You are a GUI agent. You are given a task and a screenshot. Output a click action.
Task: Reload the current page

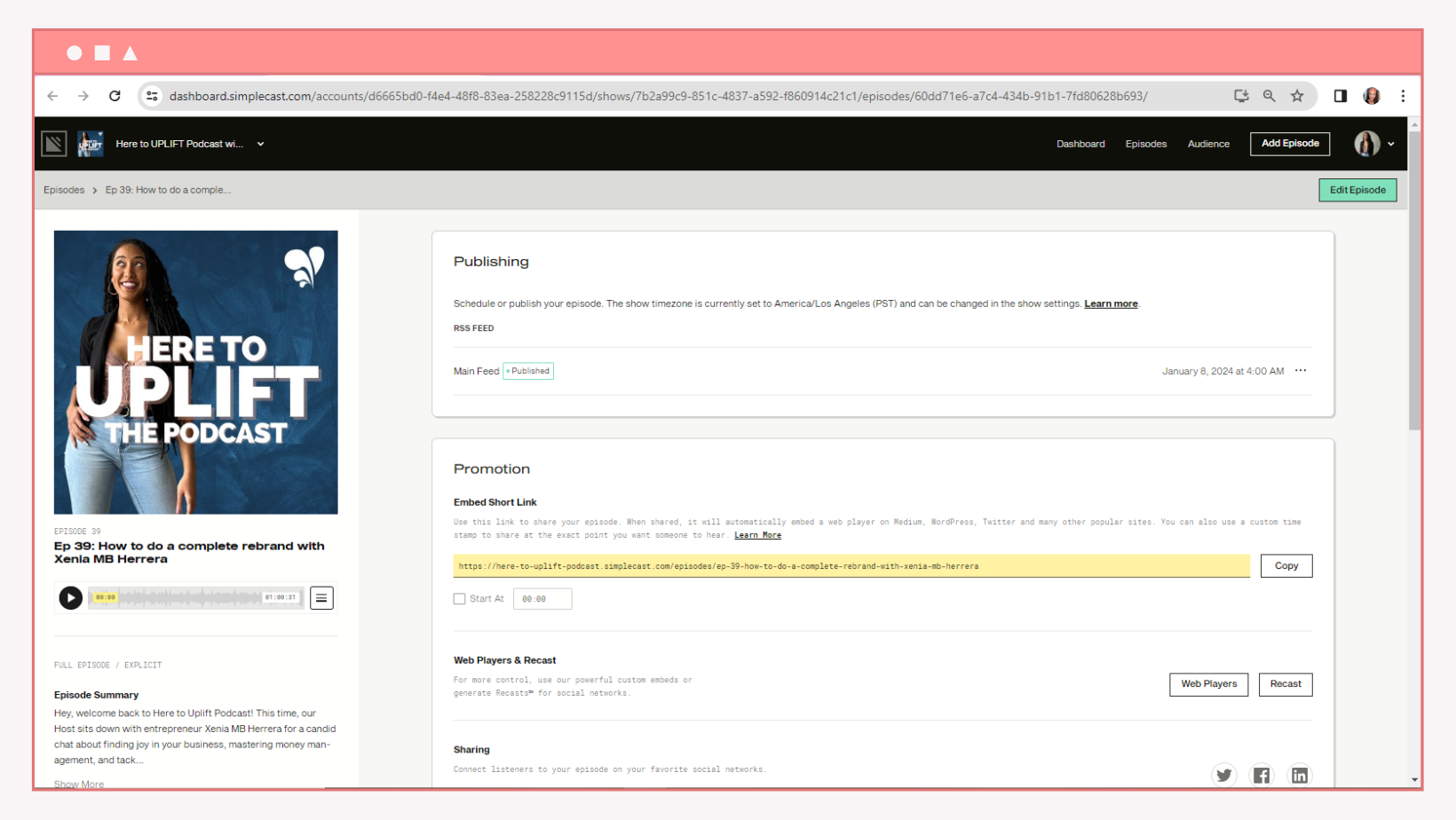pos(115,96)
